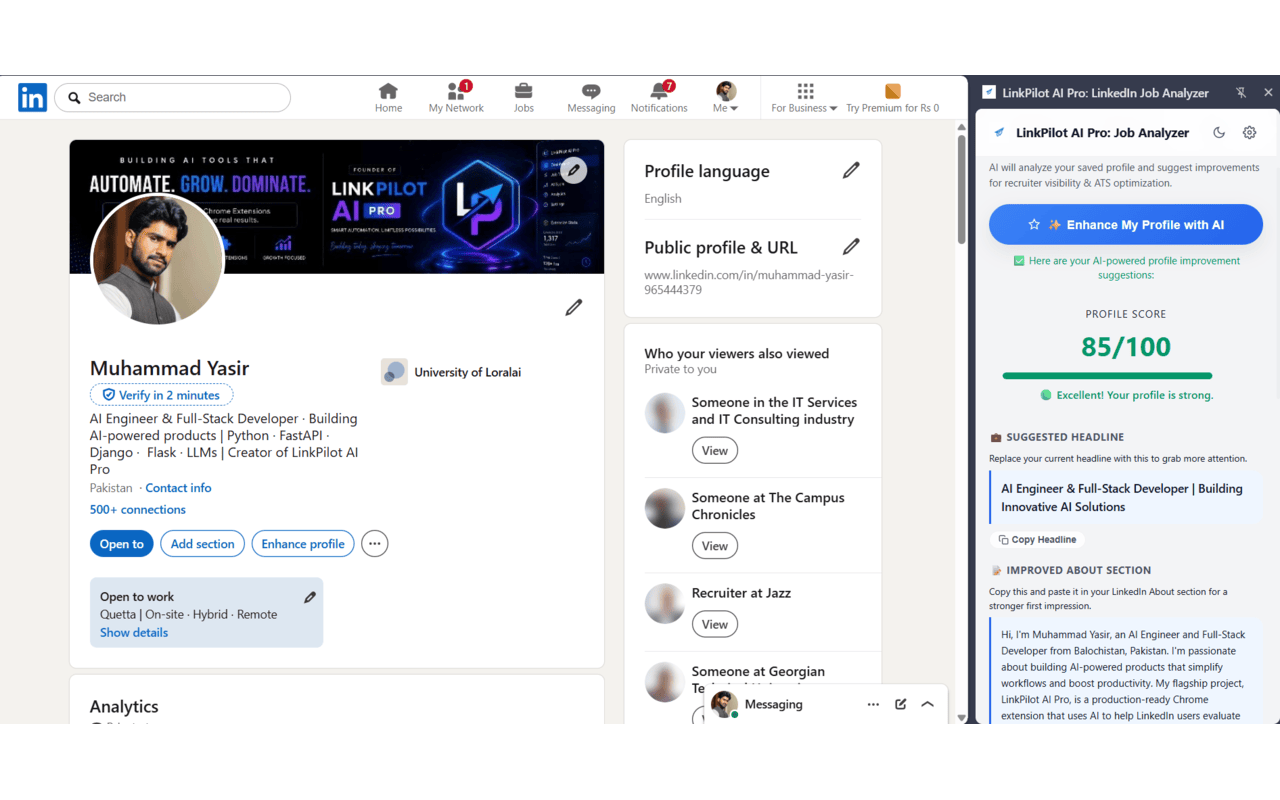1280x800 pixels.
Task: Click the Copy Headline button
Action: click(1037, 539)
